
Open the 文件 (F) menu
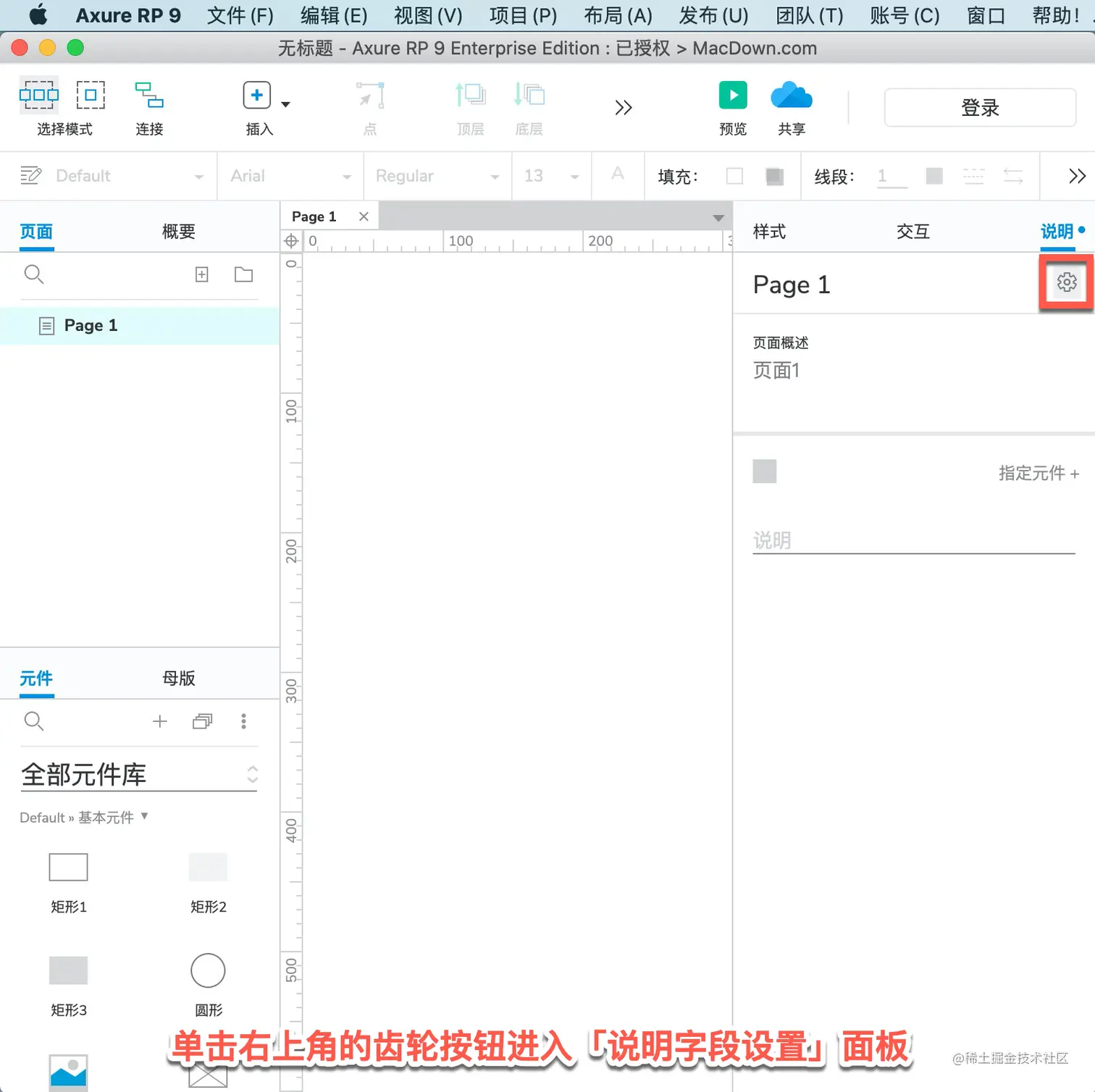click(240, 15)
